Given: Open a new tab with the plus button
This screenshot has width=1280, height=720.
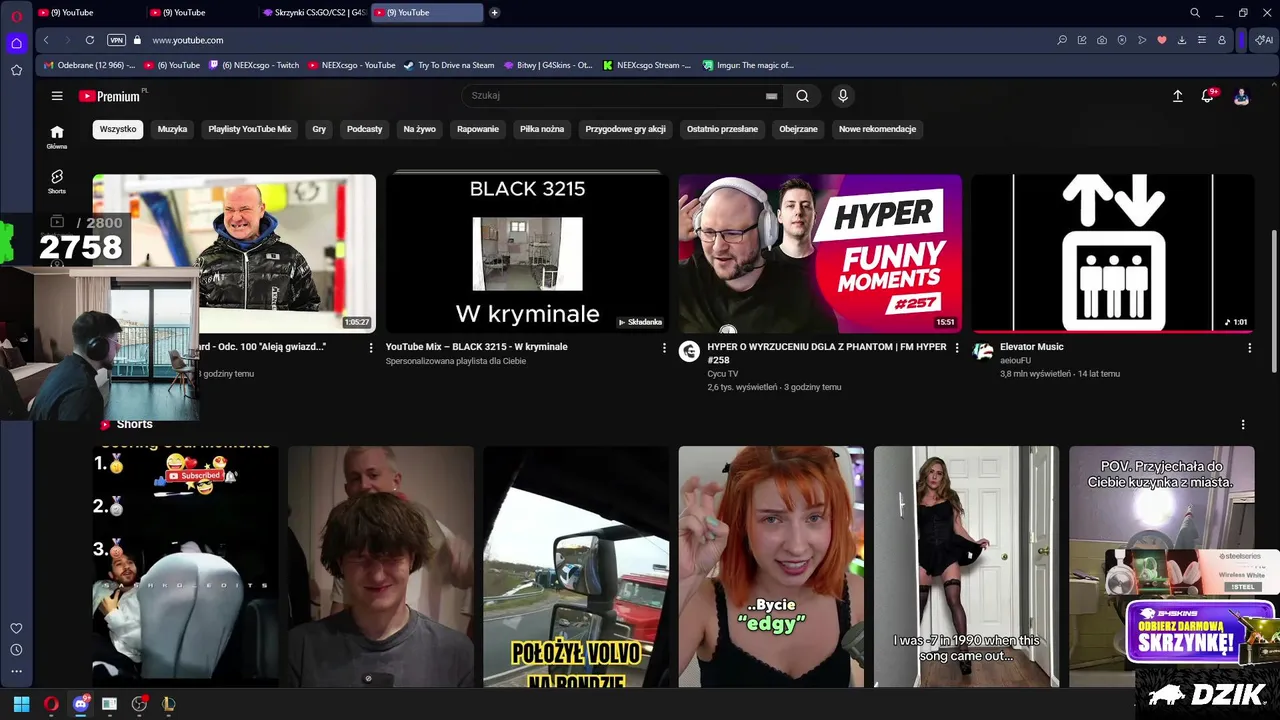Looking at the screenshot, I should [x=494, y=13].
